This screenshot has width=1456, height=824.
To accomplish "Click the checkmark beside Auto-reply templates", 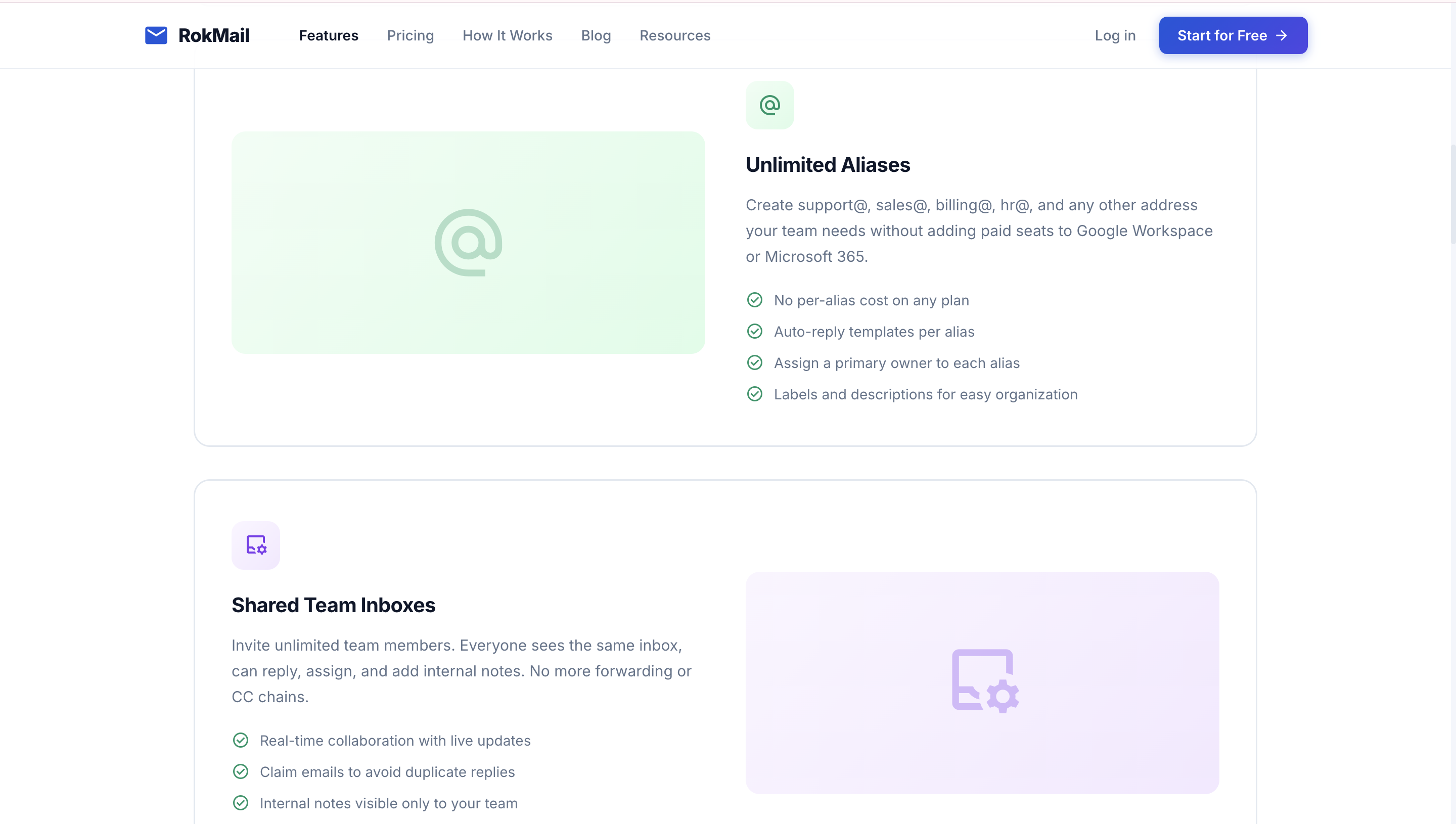I will pos(754,331).
